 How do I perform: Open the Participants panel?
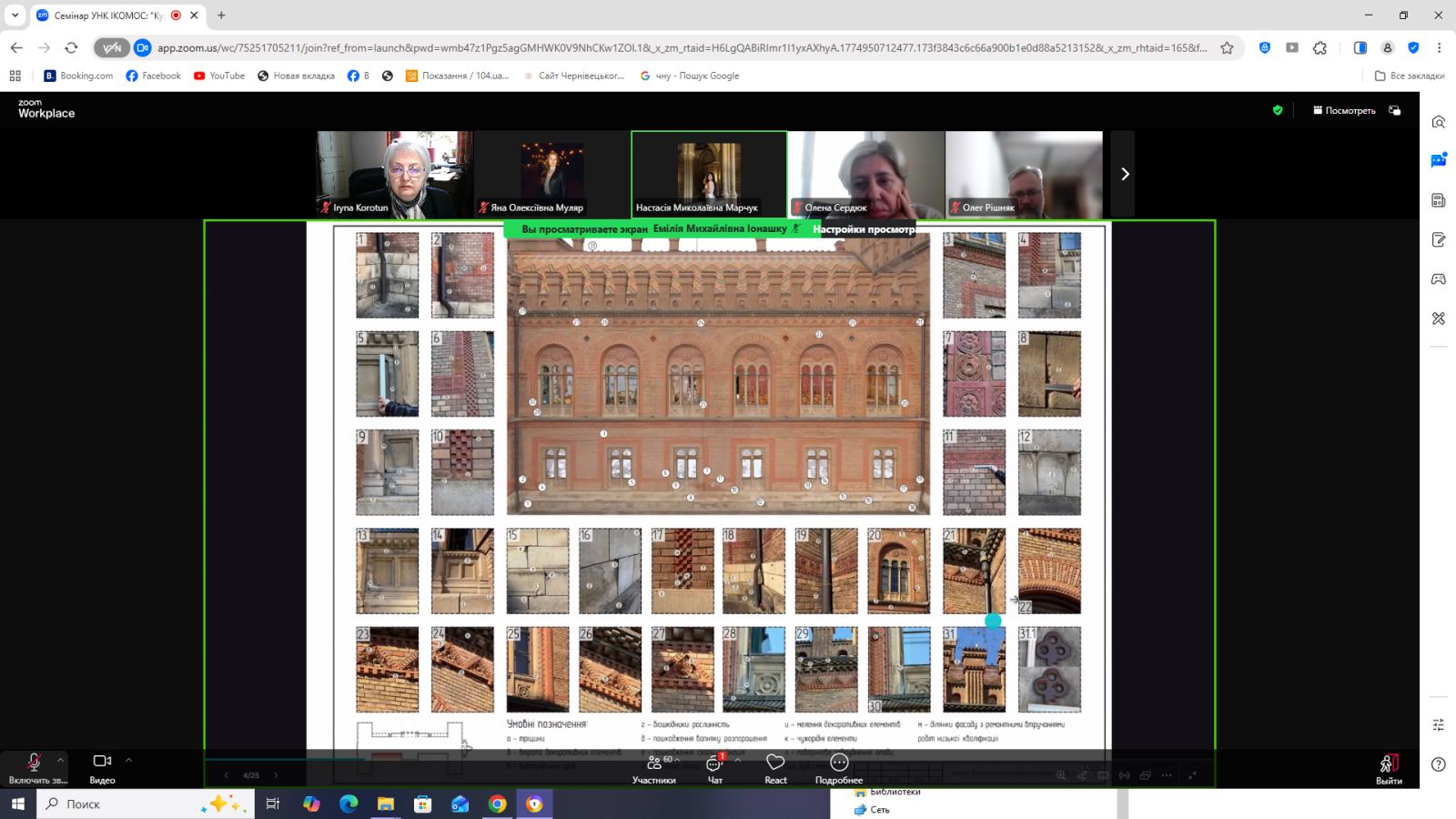pyautogui.click(x=654, y=769)
